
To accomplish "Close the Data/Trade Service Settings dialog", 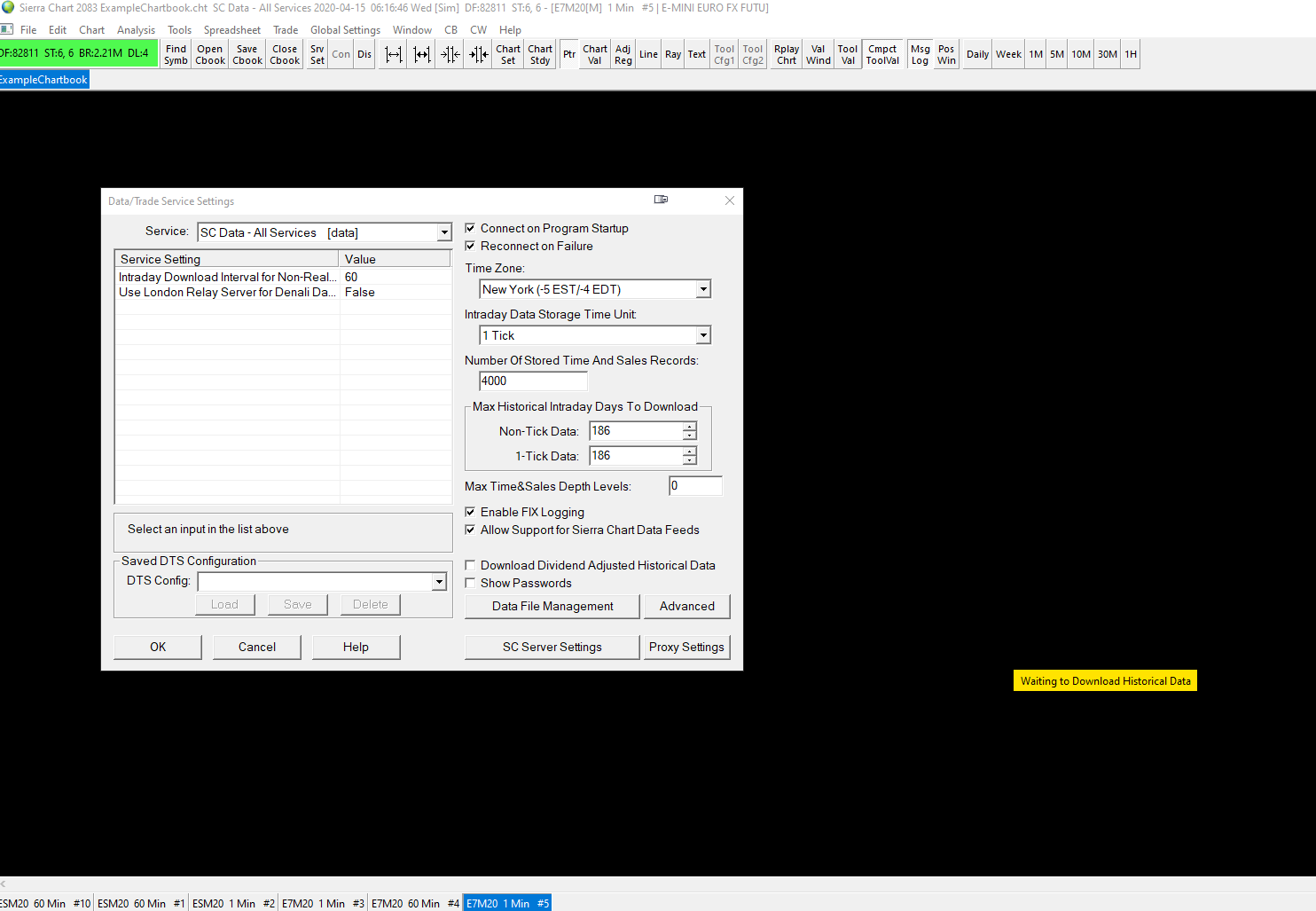I will coord(730,200).
